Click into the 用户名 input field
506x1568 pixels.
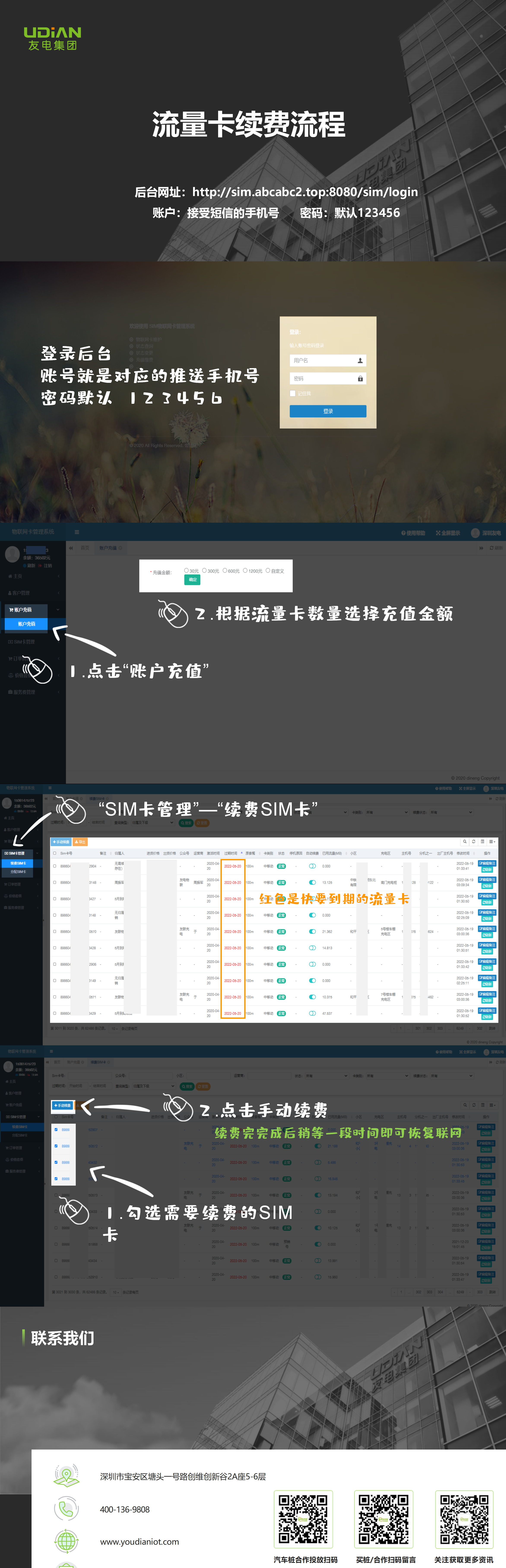tap(328, 360)
